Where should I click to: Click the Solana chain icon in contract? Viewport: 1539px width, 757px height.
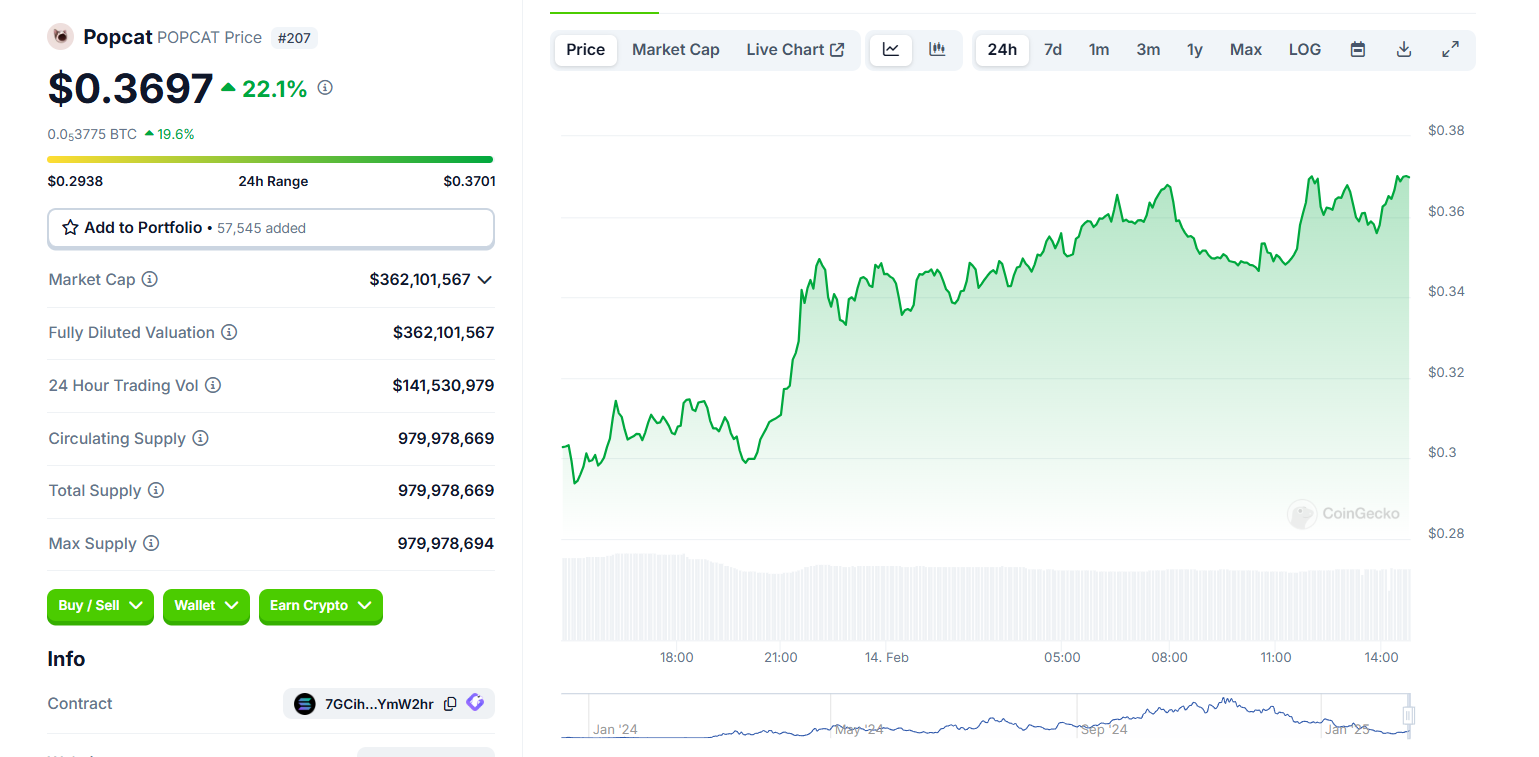[305, 704]
